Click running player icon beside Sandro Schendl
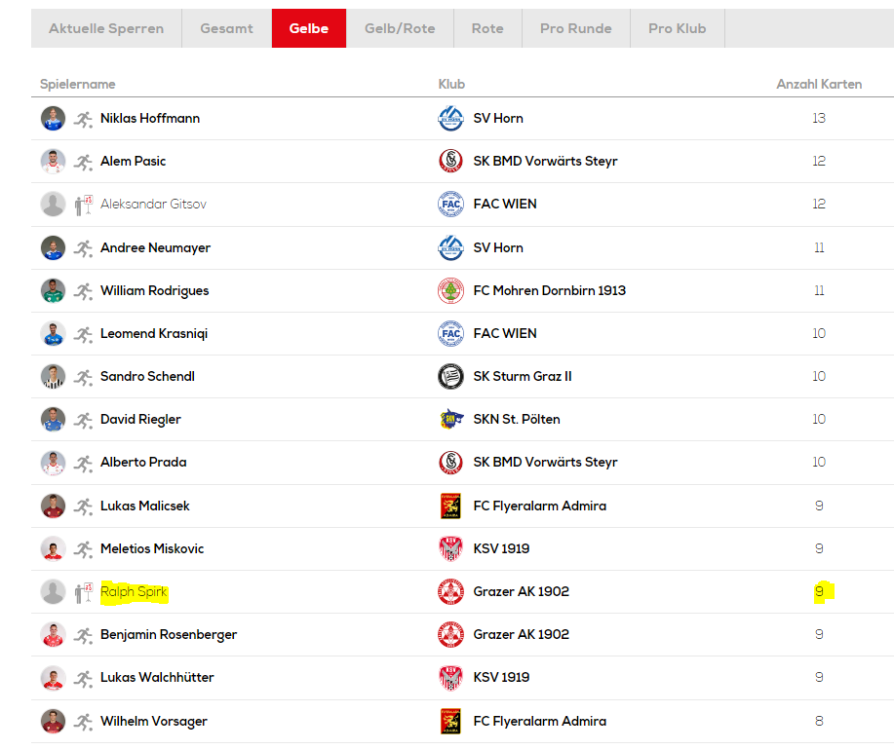The width and height of the screenshot is (894, 750). click(83, 377)
